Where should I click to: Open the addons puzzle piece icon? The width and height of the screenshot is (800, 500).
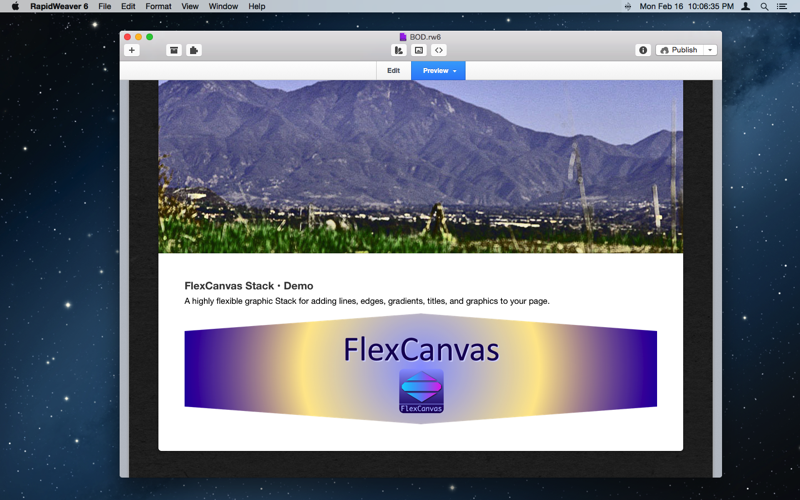tap(194, 50)
